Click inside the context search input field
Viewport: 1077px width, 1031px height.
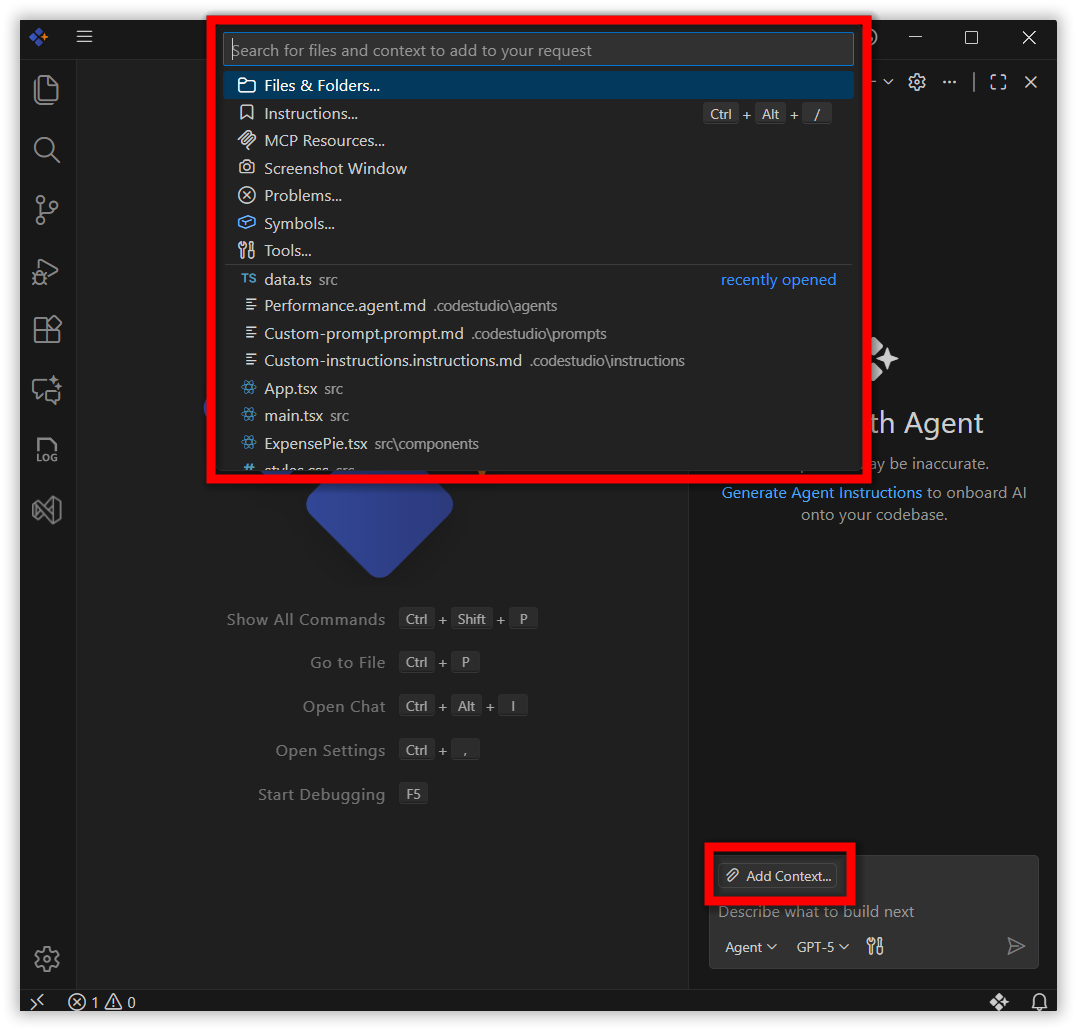(539, 49)
